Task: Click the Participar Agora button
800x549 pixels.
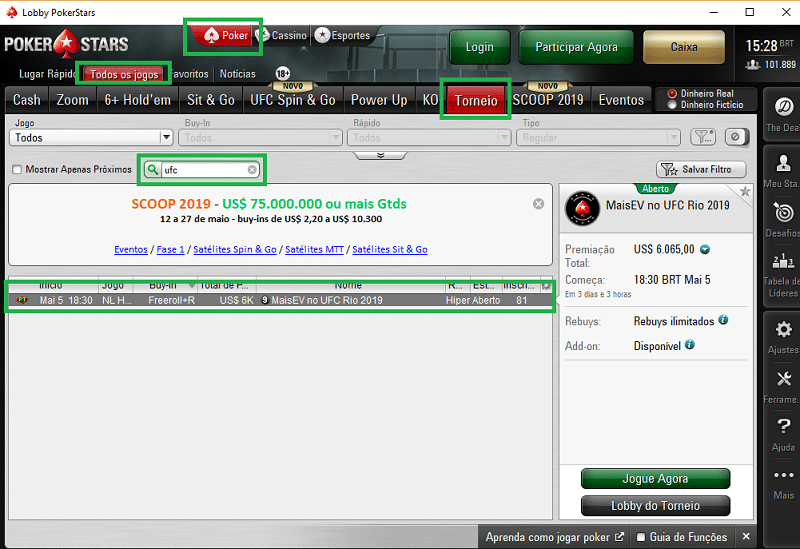Action: [576, 47]
